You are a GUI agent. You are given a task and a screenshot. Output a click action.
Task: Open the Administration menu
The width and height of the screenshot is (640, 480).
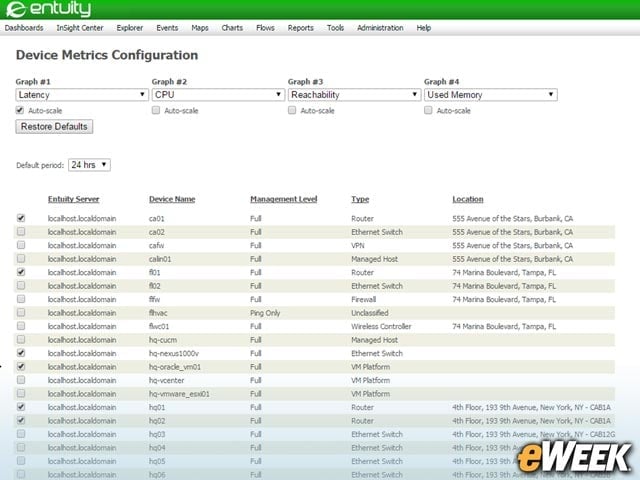tap(380, 28)
